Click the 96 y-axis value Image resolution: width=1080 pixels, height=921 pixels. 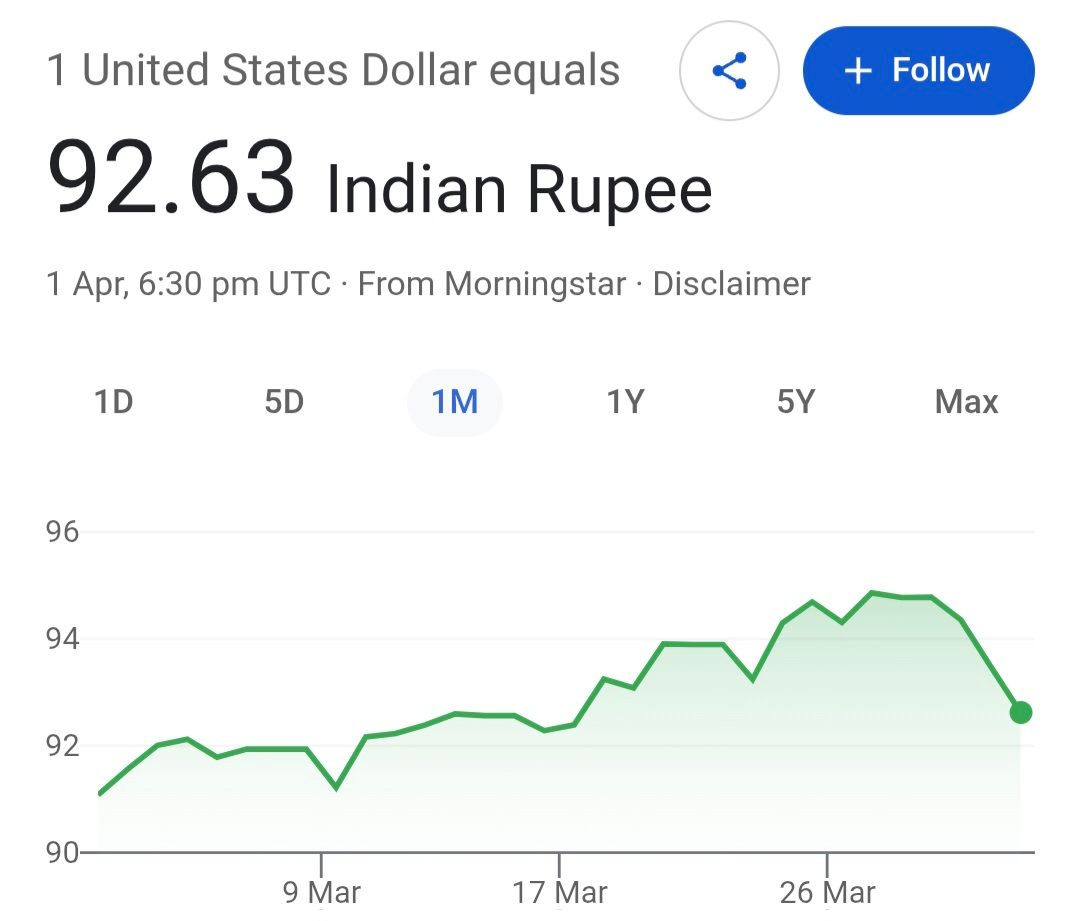[x=62, y=531]
